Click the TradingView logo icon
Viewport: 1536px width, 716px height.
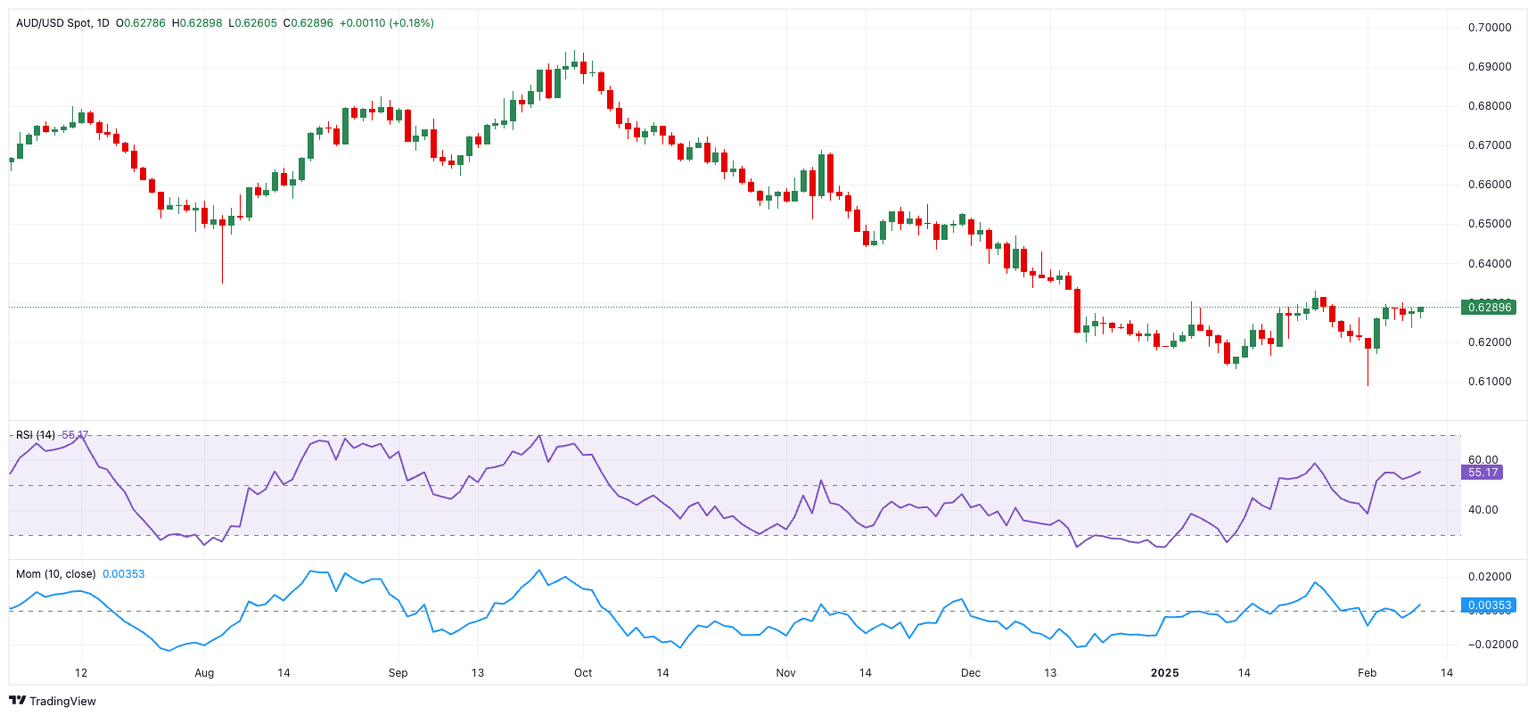pos(17,701)
